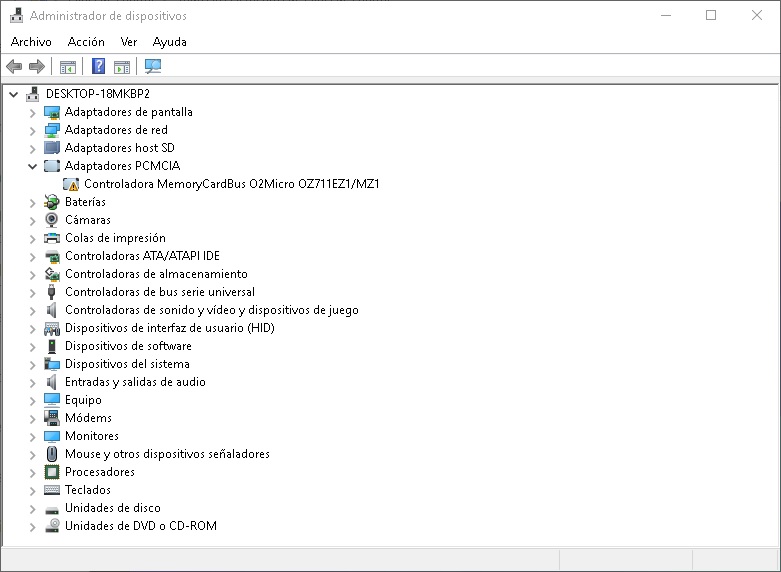Collapse the DESKTOP-18MKBP2 root node chevron

13,94
